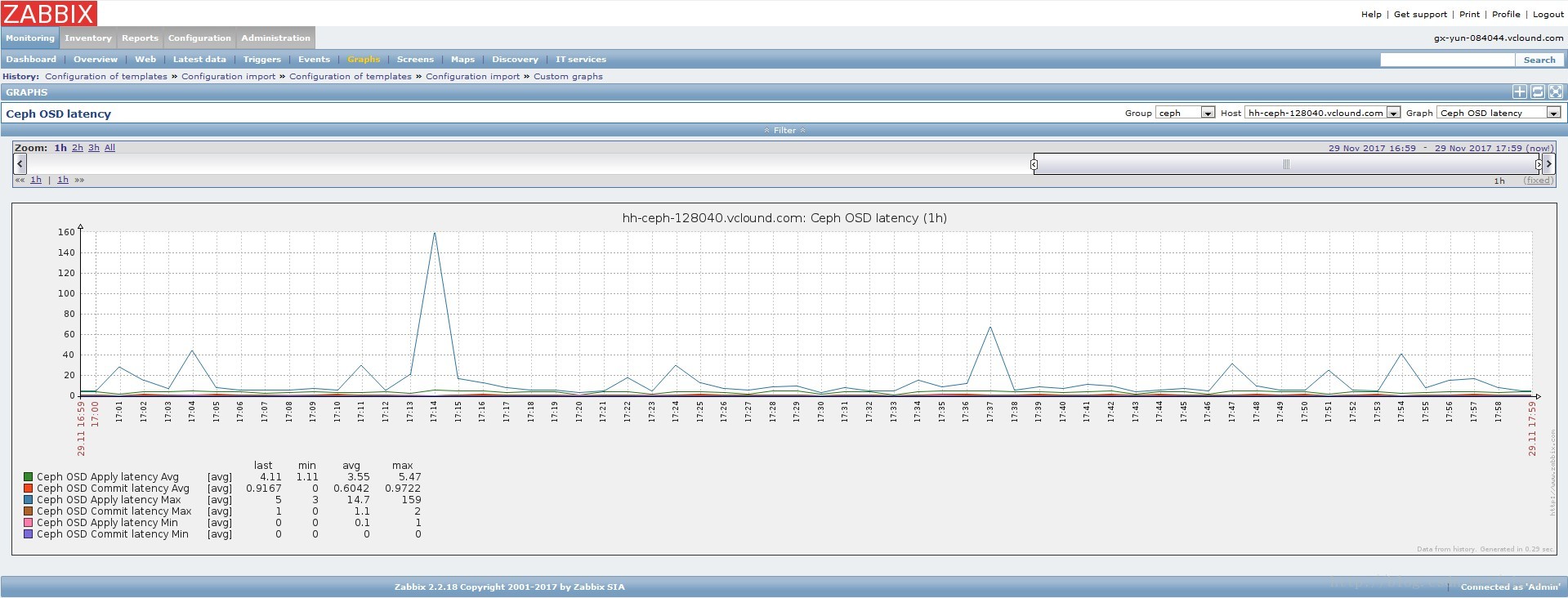Click right arrow of time scrollbar

[1548, 164]
